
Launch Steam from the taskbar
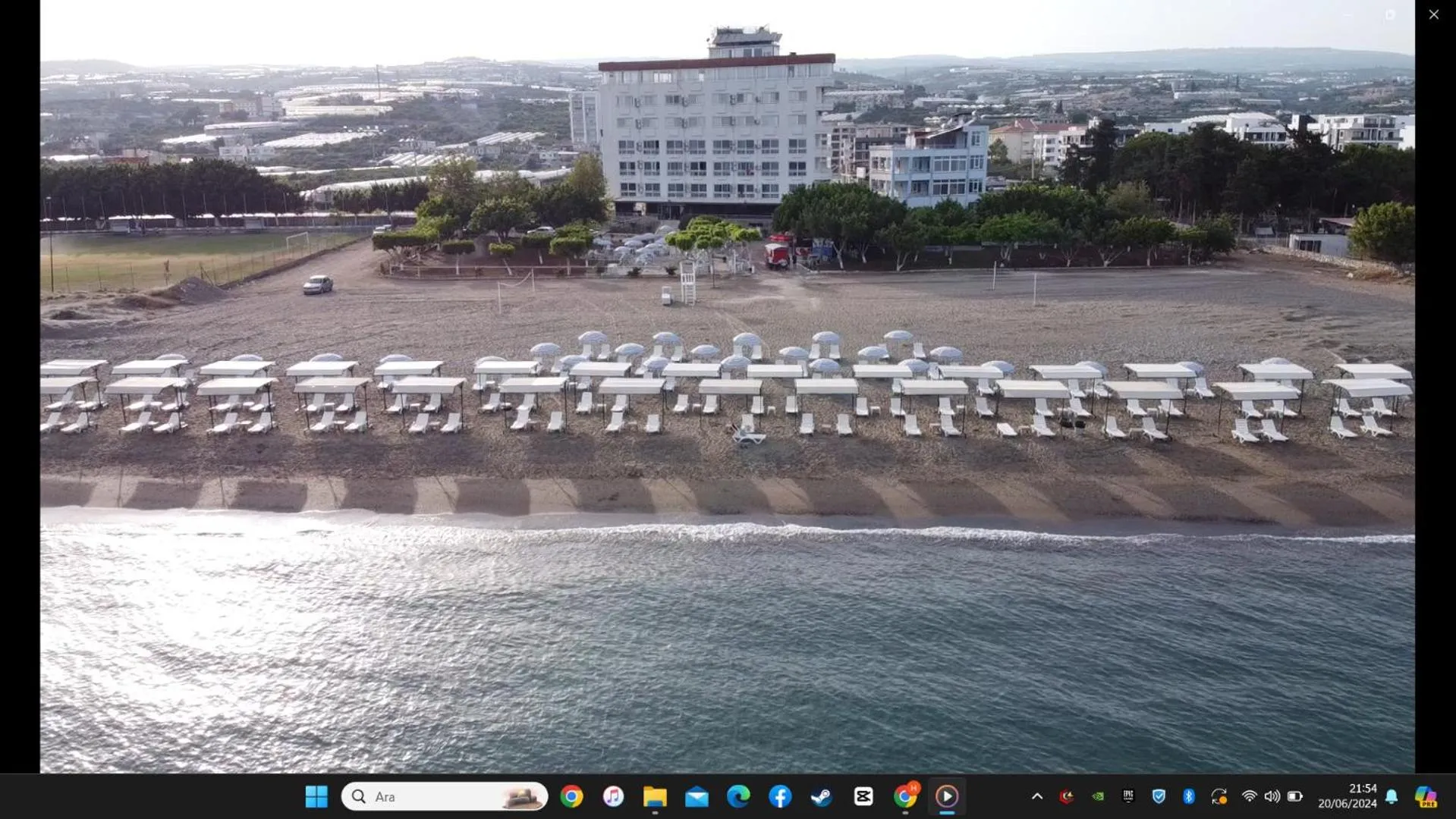click(821, 796)
